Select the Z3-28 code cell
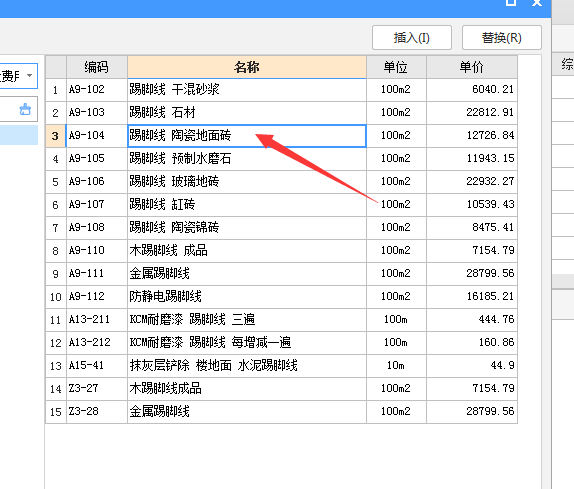574x489 pixels. (97, 412)
